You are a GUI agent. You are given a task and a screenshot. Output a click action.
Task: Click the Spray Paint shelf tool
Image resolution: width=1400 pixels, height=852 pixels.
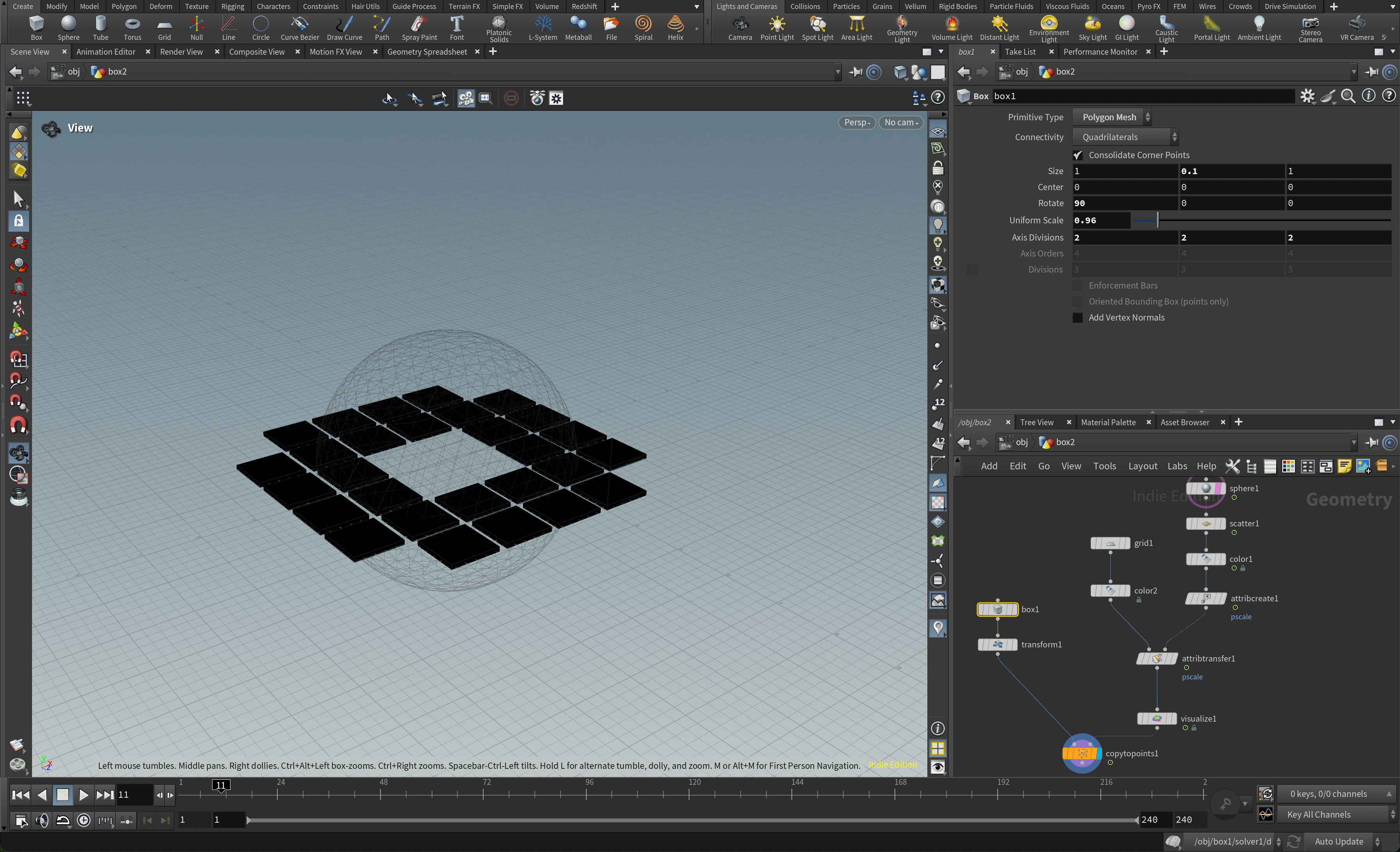tap(419, 27)
